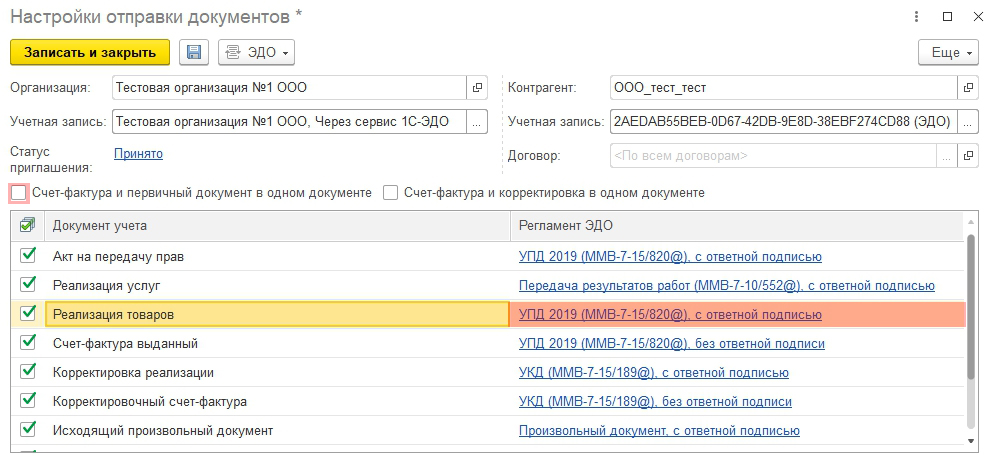Click the ellipsis button of the Контрагент account field
995x461 pixels.
968,122
